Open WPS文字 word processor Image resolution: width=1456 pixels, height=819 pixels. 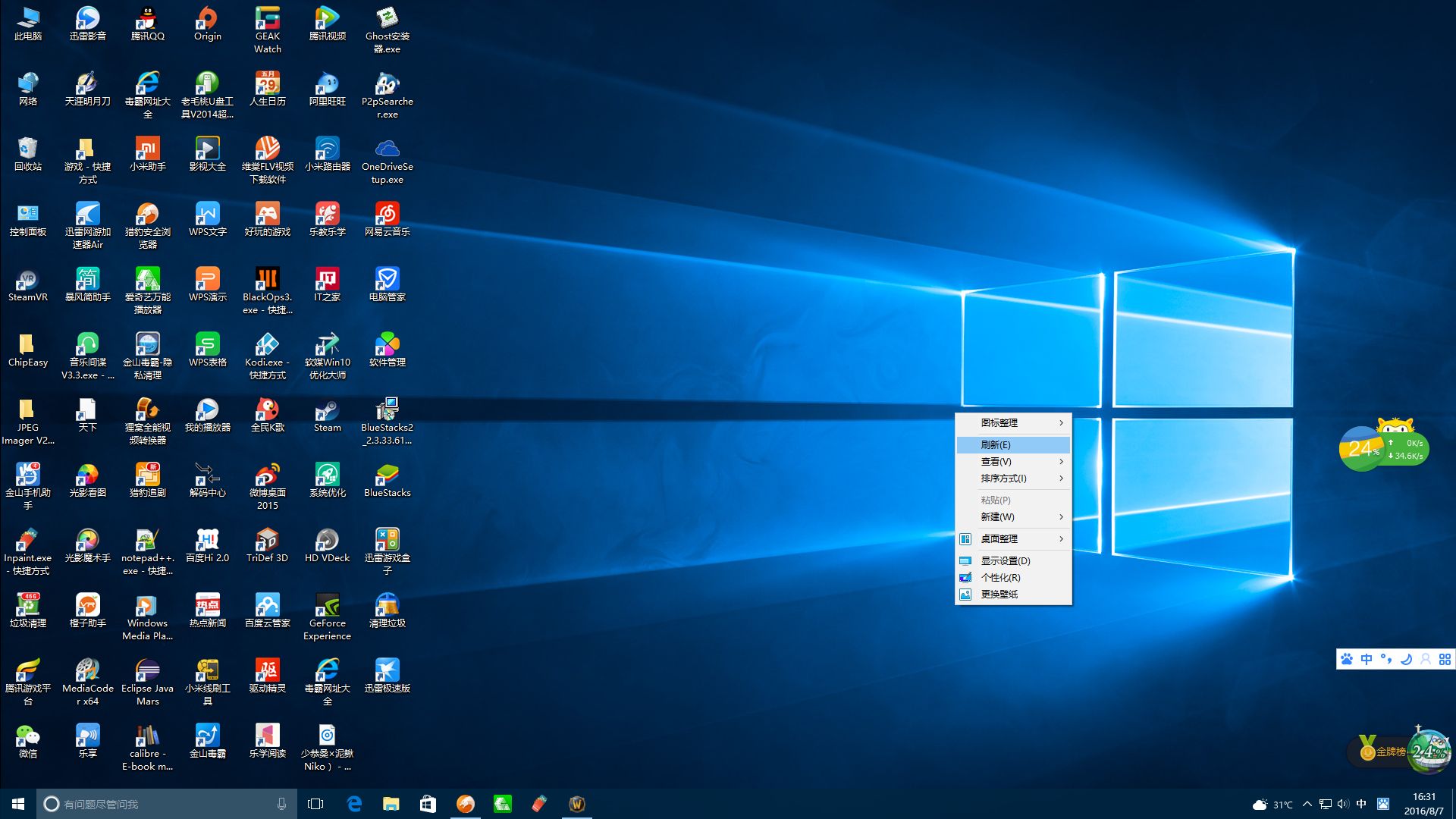click(206, 218)
